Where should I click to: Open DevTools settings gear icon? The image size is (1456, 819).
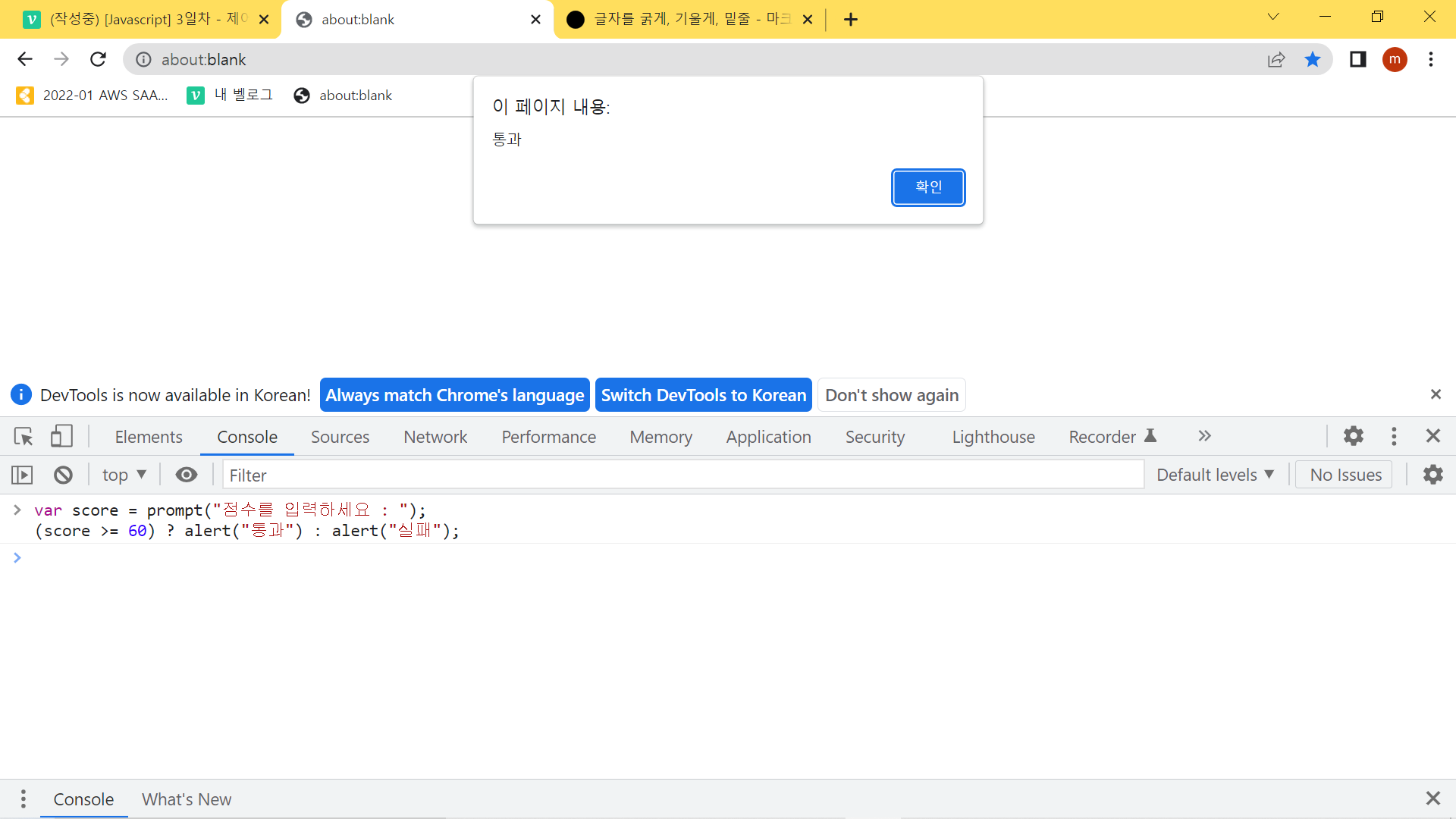[x=1354, y=436]
